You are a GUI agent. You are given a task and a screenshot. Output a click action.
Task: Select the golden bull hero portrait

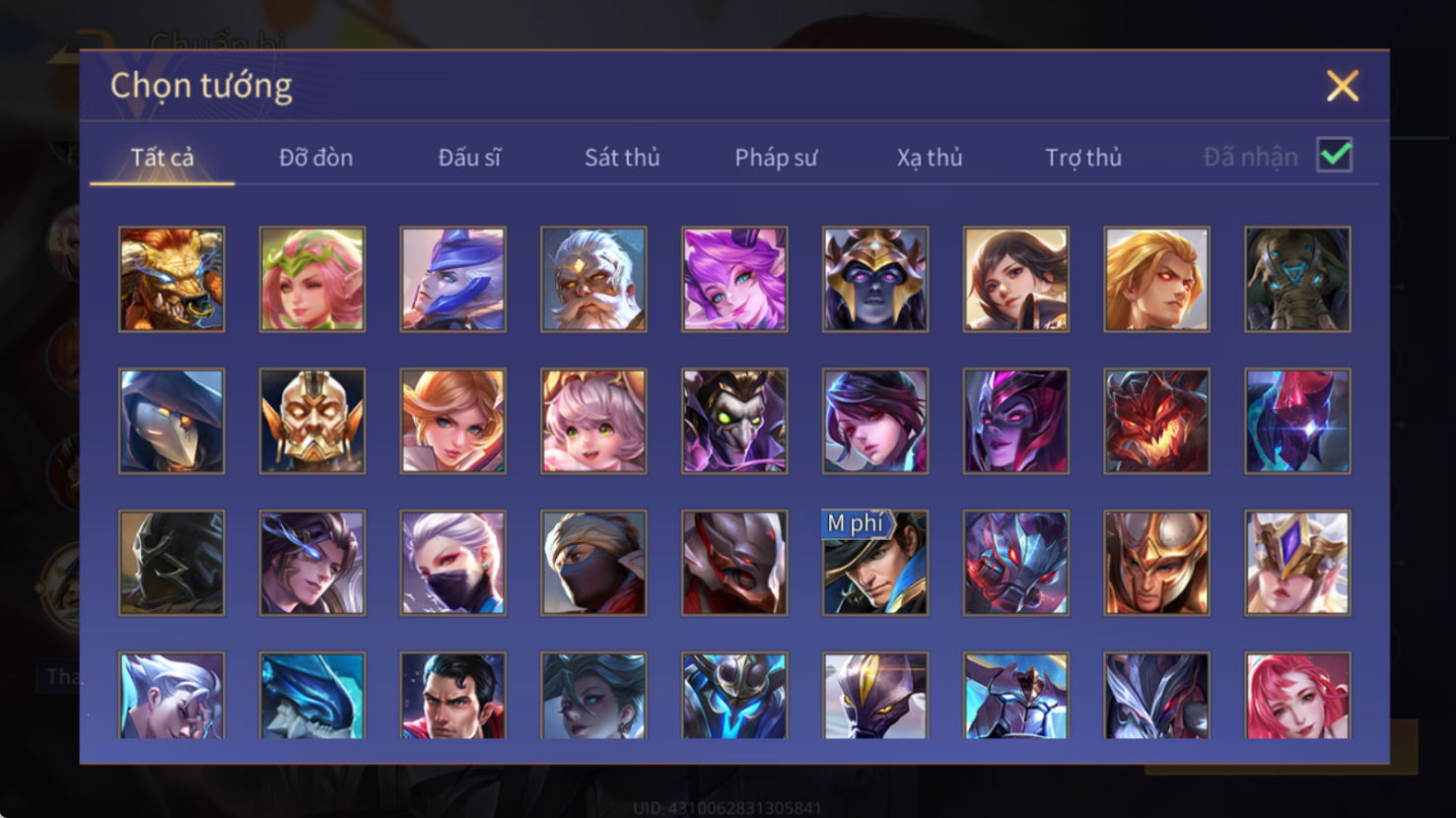(x=172, y=279)
